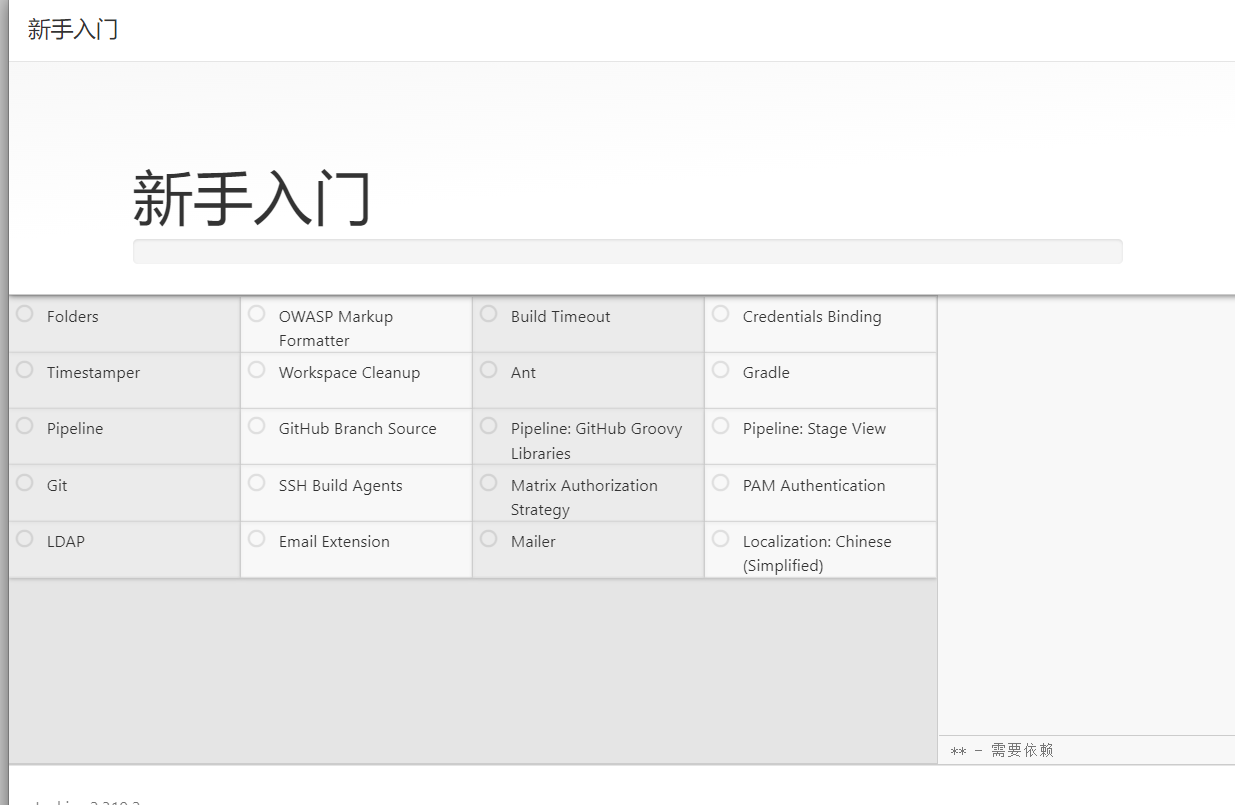Viewport: 1235px width, 805px height.
Task: Click the Pipeline plugin name
Action: pos(75,429)
